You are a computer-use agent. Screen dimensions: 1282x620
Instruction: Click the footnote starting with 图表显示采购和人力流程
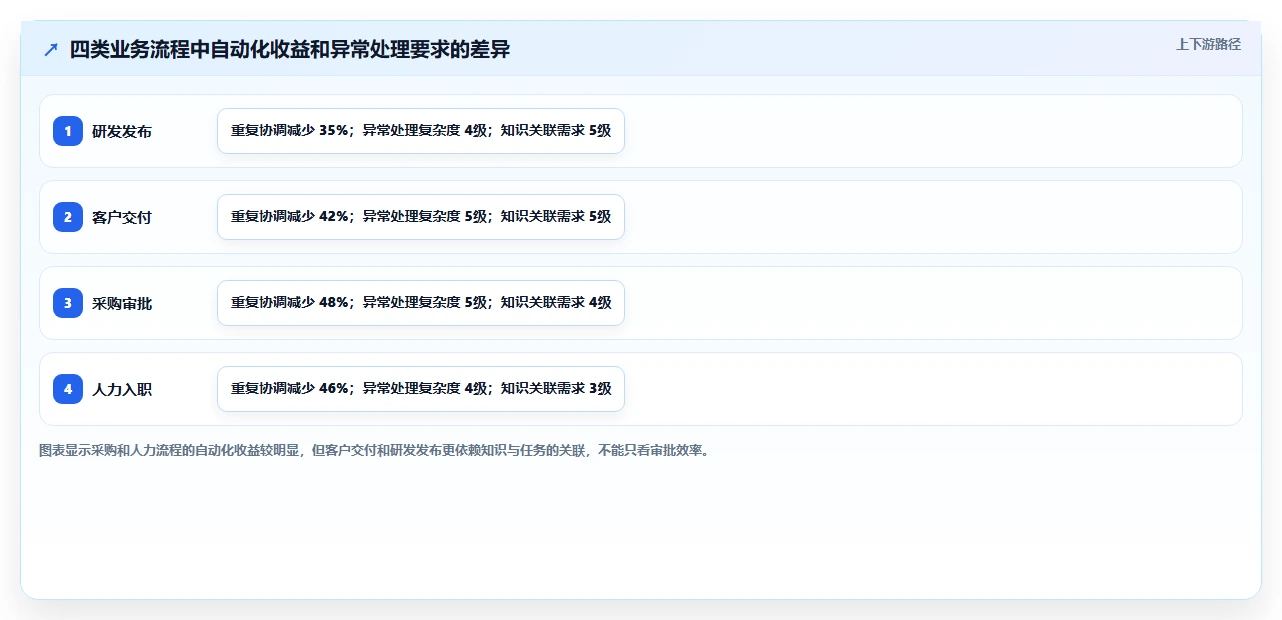pyautogui.click(x=374, y=451)
